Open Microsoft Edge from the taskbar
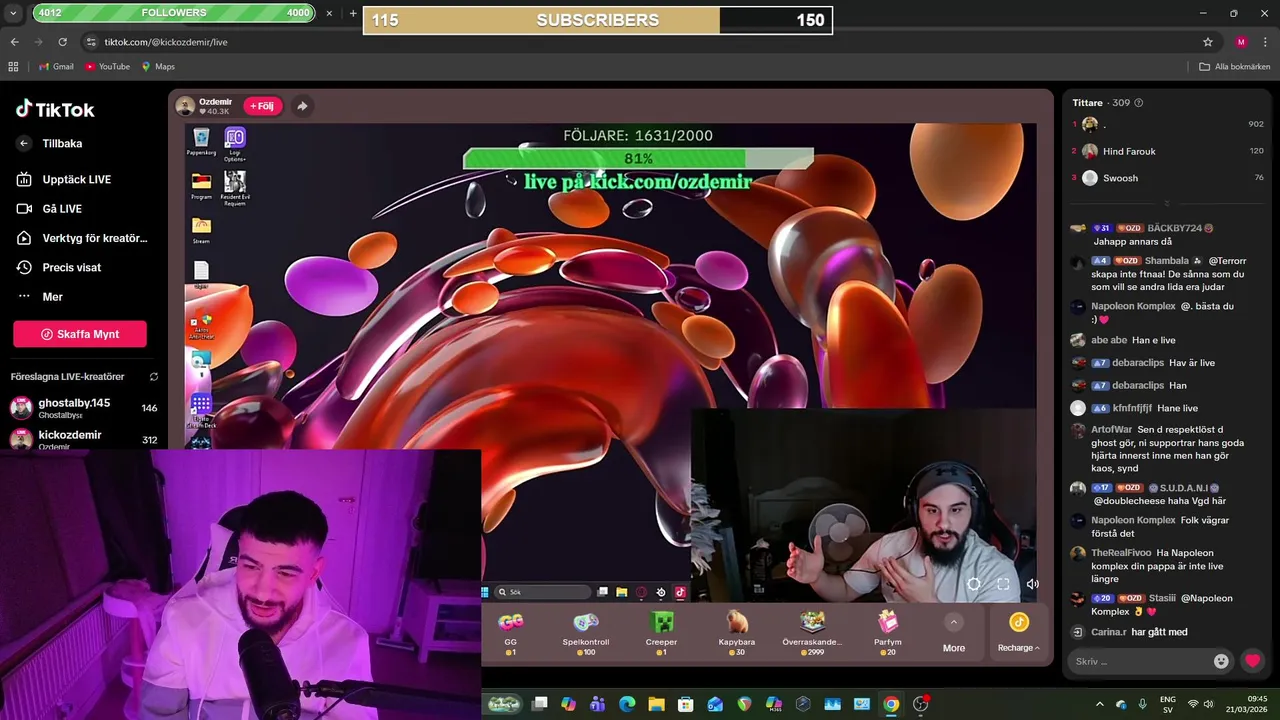 (x=627, y=704)
